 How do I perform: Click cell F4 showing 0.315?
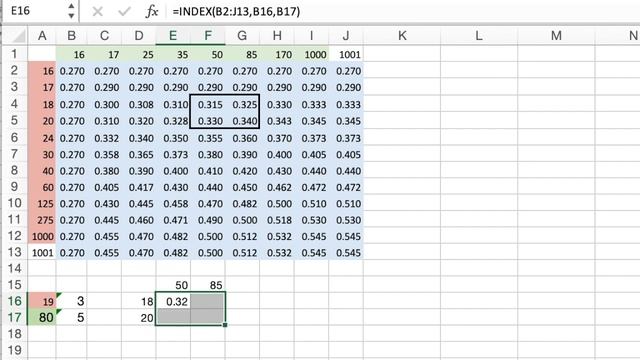click(208, 104)
